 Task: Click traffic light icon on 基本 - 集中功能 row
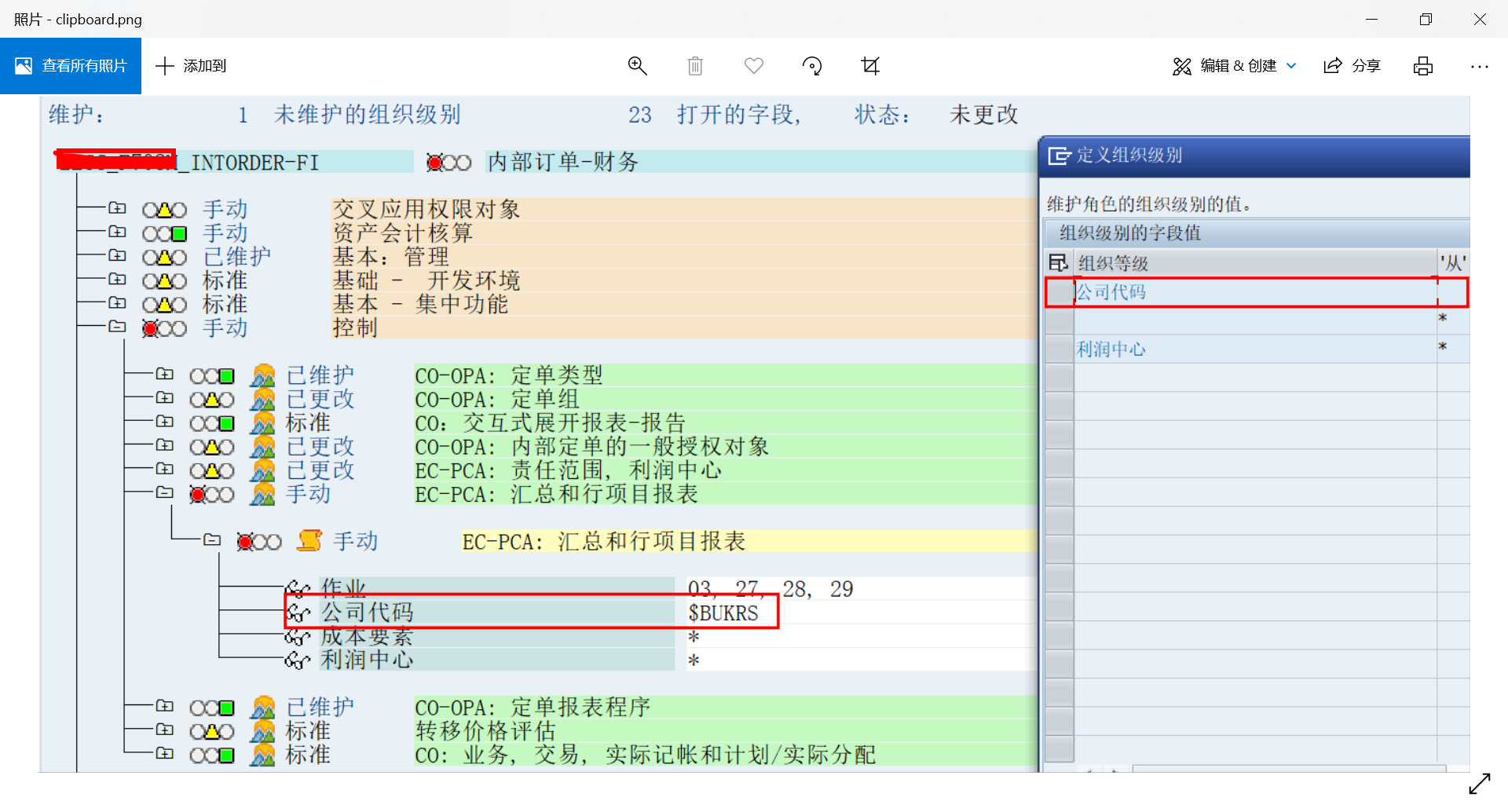pyautogui.click(x=164, y=304)
